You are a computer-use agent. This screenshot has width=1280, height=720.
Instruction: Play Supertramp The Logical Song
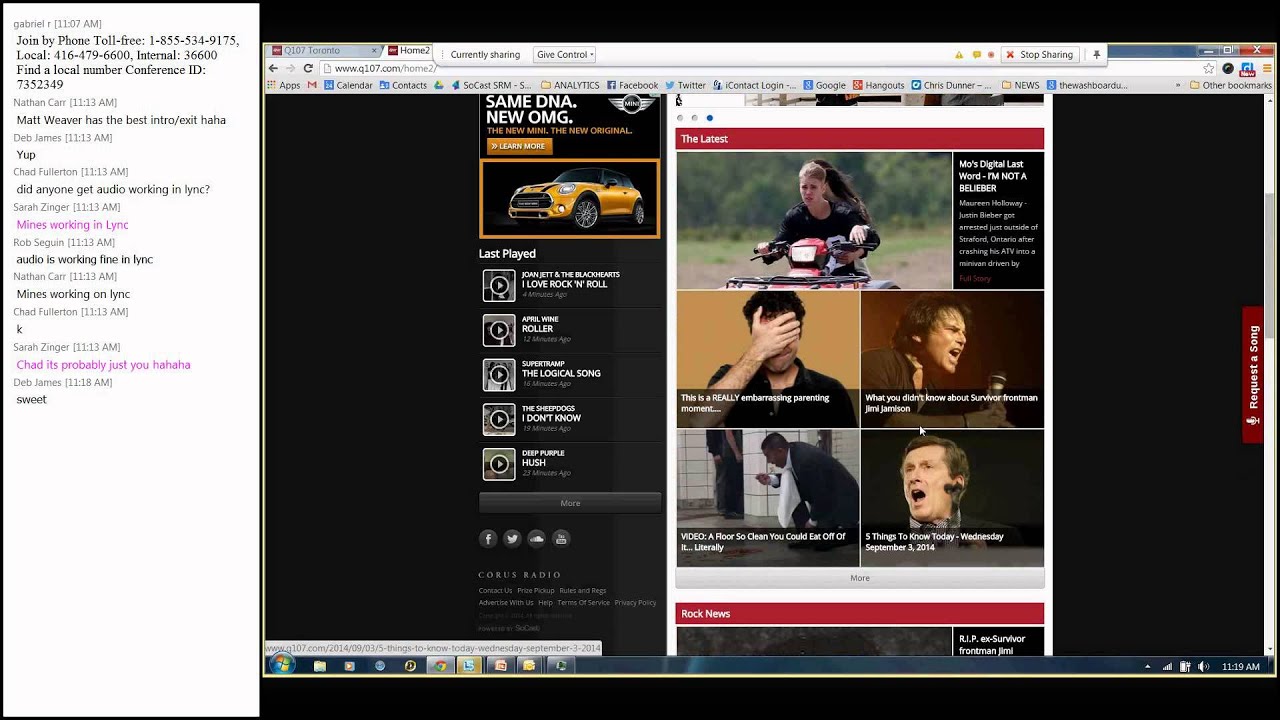click(x=499, y=375)
